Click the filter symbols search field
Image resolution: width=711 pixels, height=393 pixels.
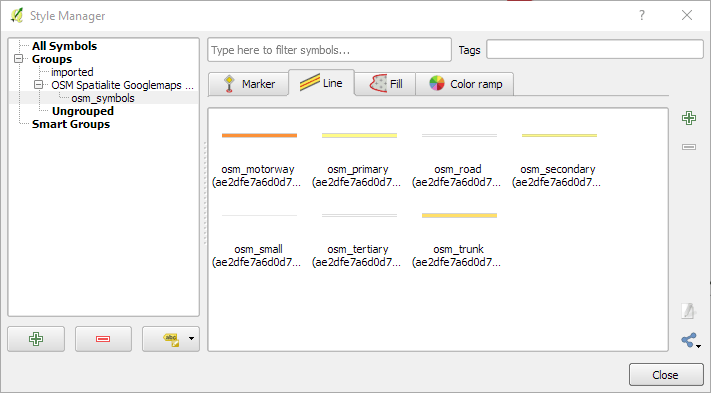[x=329, y=50]
